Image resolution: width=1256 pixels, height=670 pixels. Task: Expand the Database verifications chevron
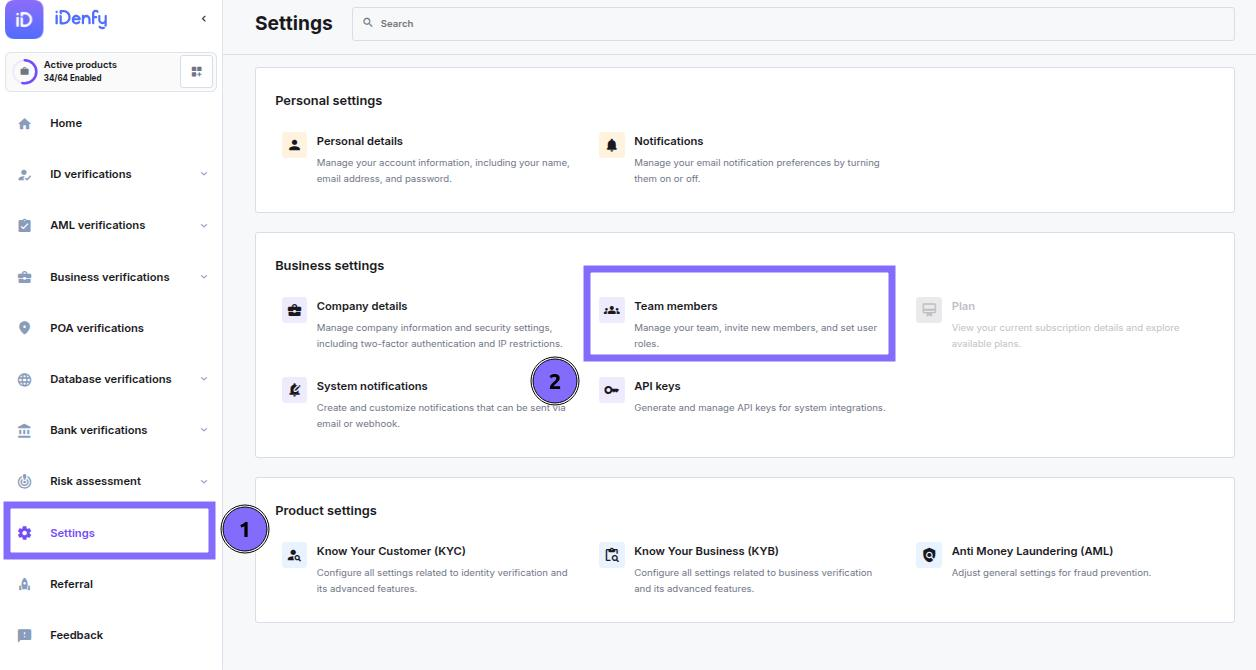[x=204, y=379]
